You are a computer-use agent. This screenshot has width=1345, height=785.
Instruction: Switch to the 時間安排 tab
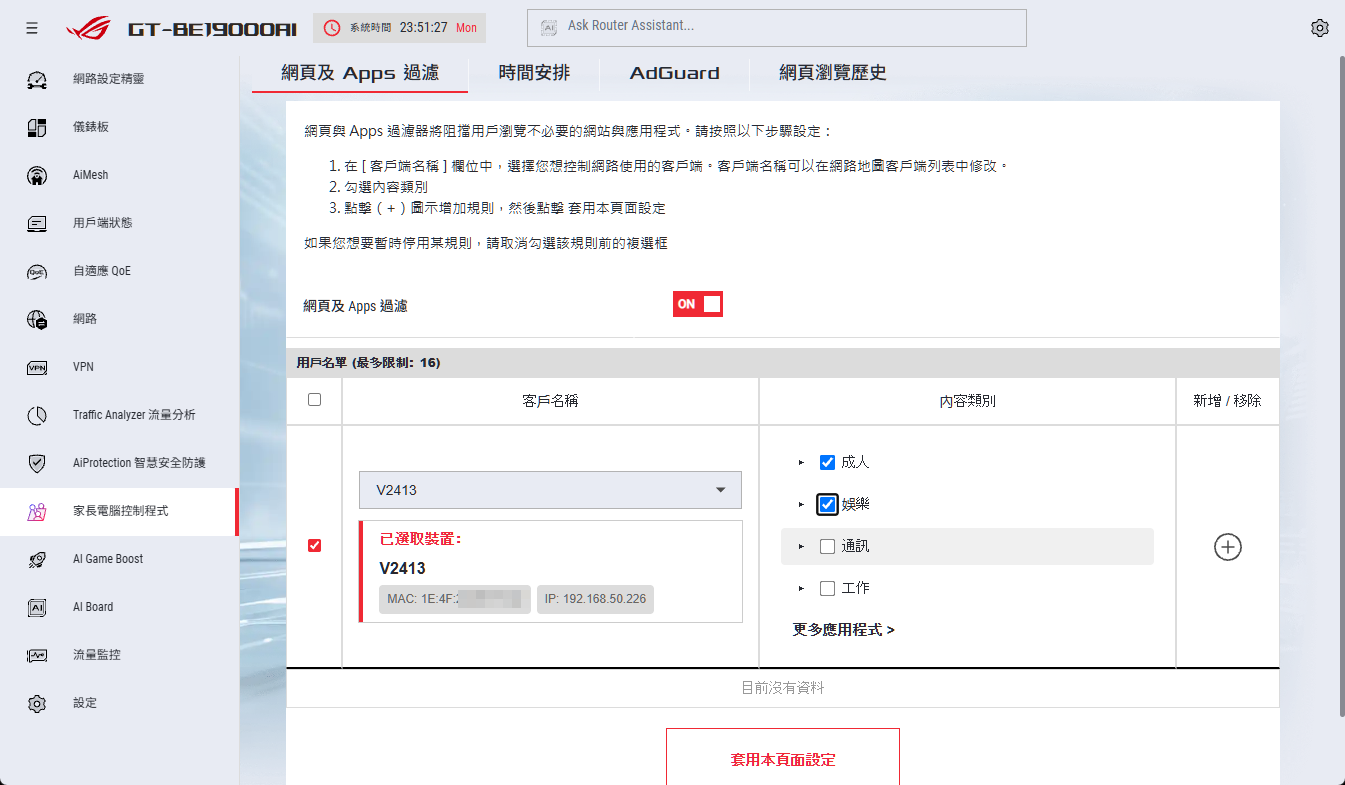tap(534, 73)
